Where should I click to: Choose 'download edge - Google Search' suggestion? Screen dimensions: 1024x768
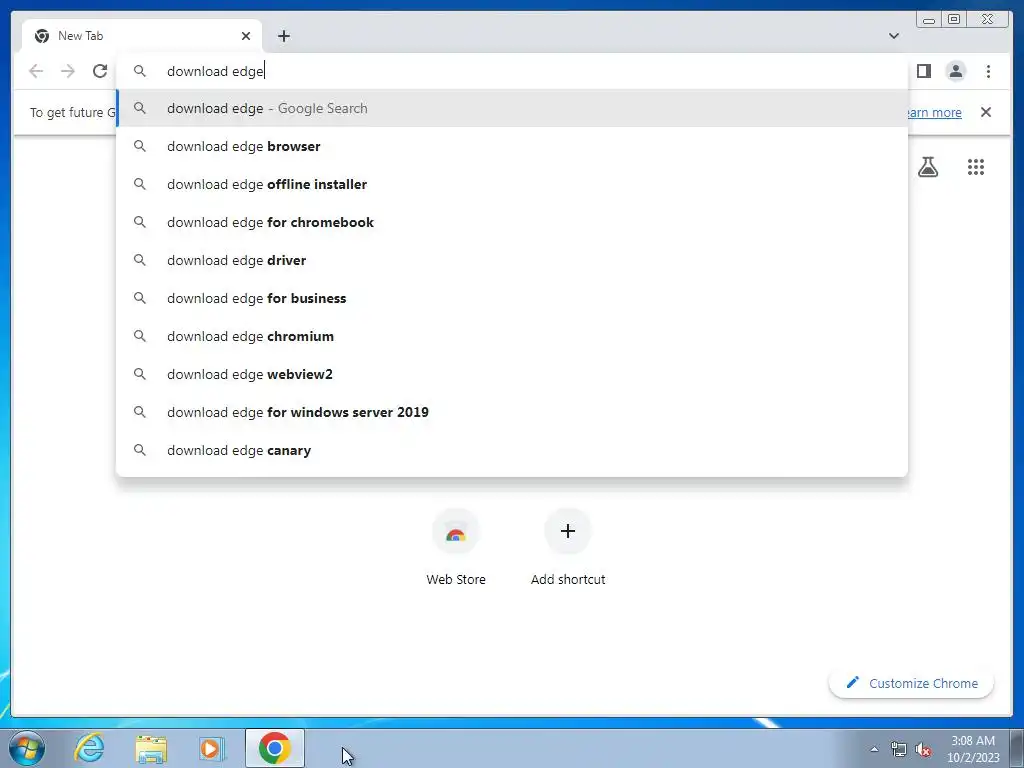512,108
